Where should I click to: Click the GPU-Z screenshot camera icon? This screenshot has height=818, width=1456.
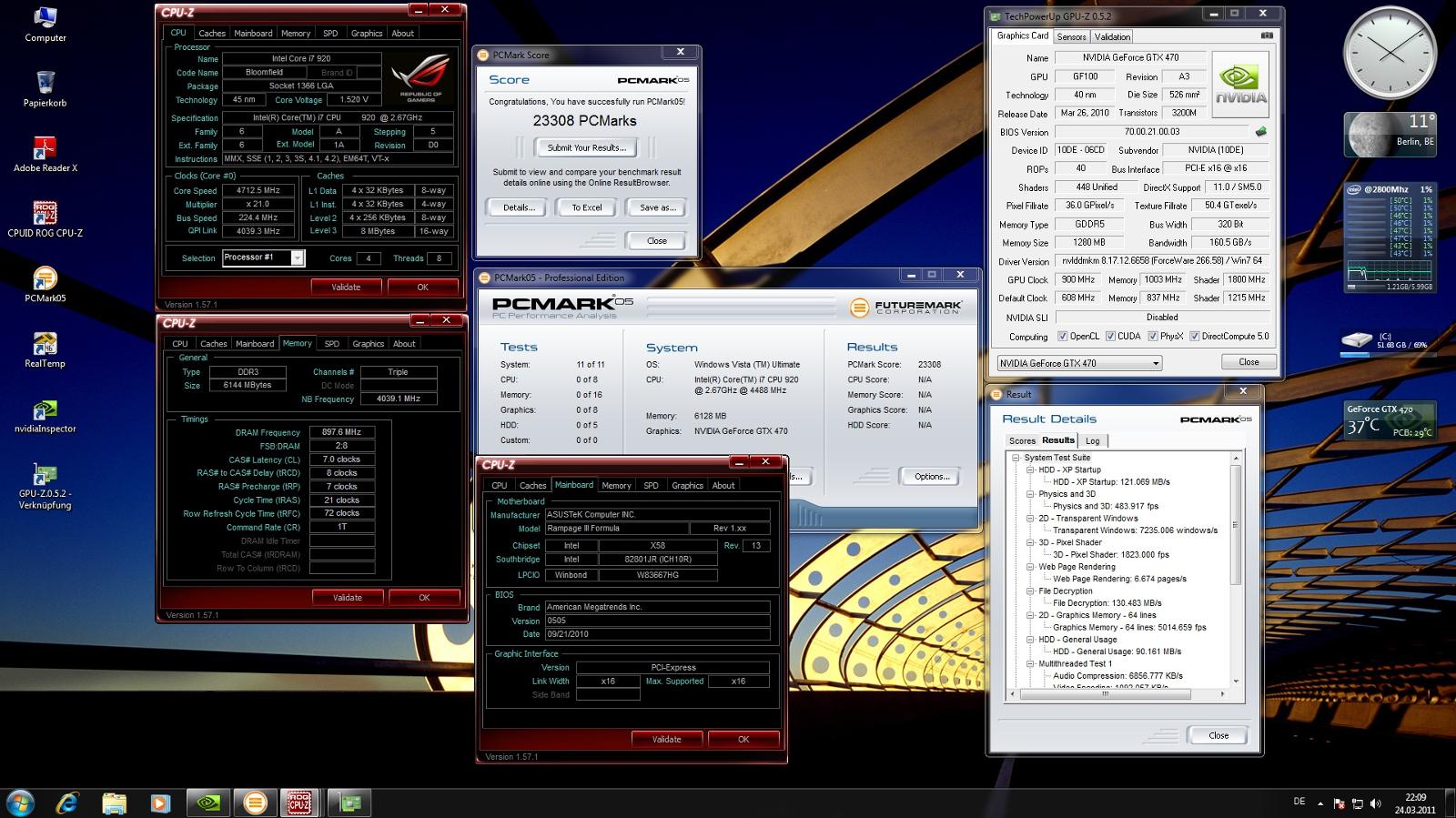click(1267, 35)
